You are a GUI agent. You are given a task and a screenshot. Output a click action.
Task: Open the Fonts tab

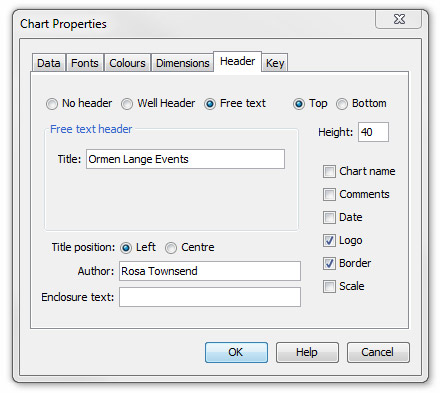click(85, 63)
